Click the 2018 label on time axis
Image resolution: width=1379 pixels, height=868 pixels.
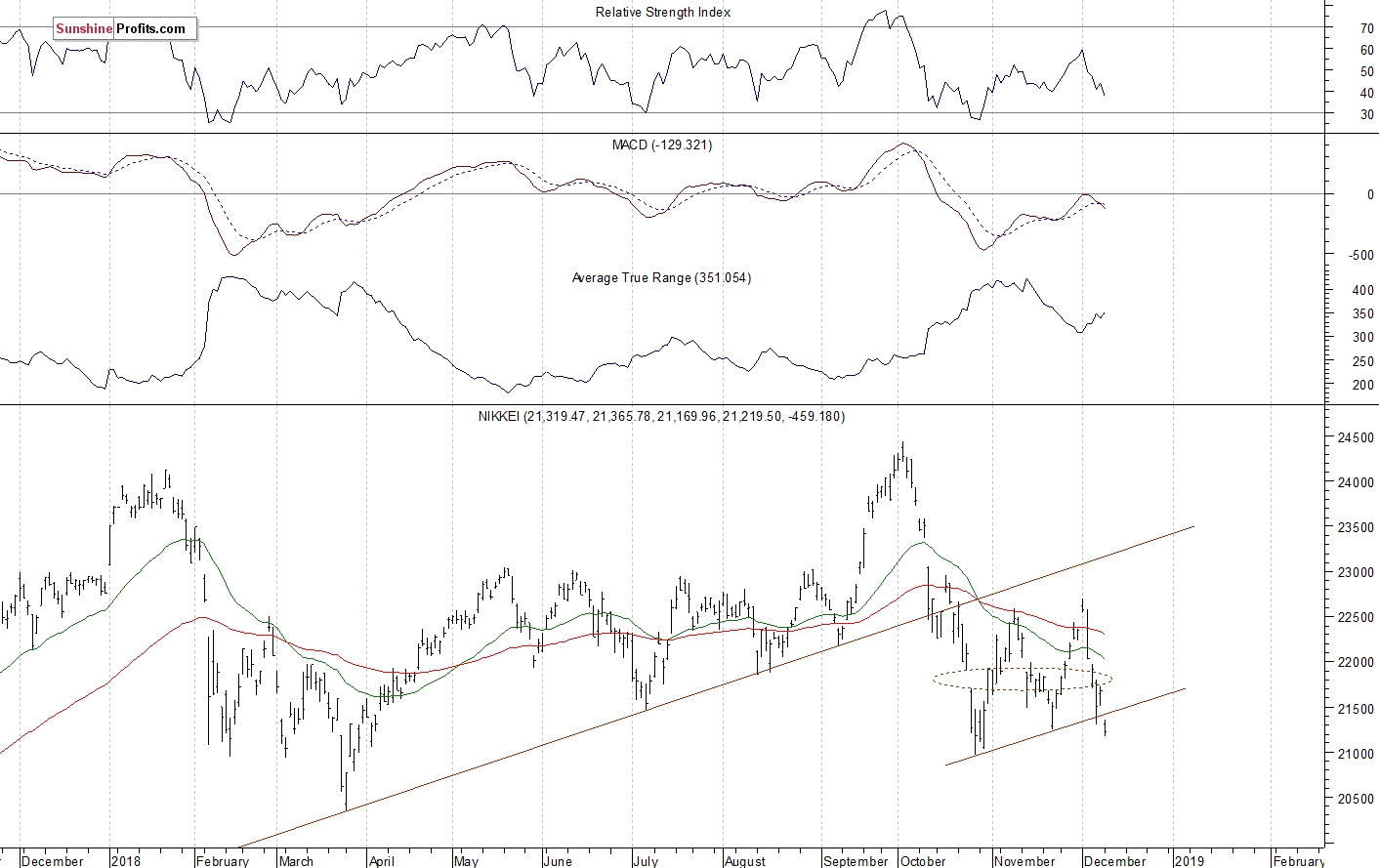tap(126, 861)
